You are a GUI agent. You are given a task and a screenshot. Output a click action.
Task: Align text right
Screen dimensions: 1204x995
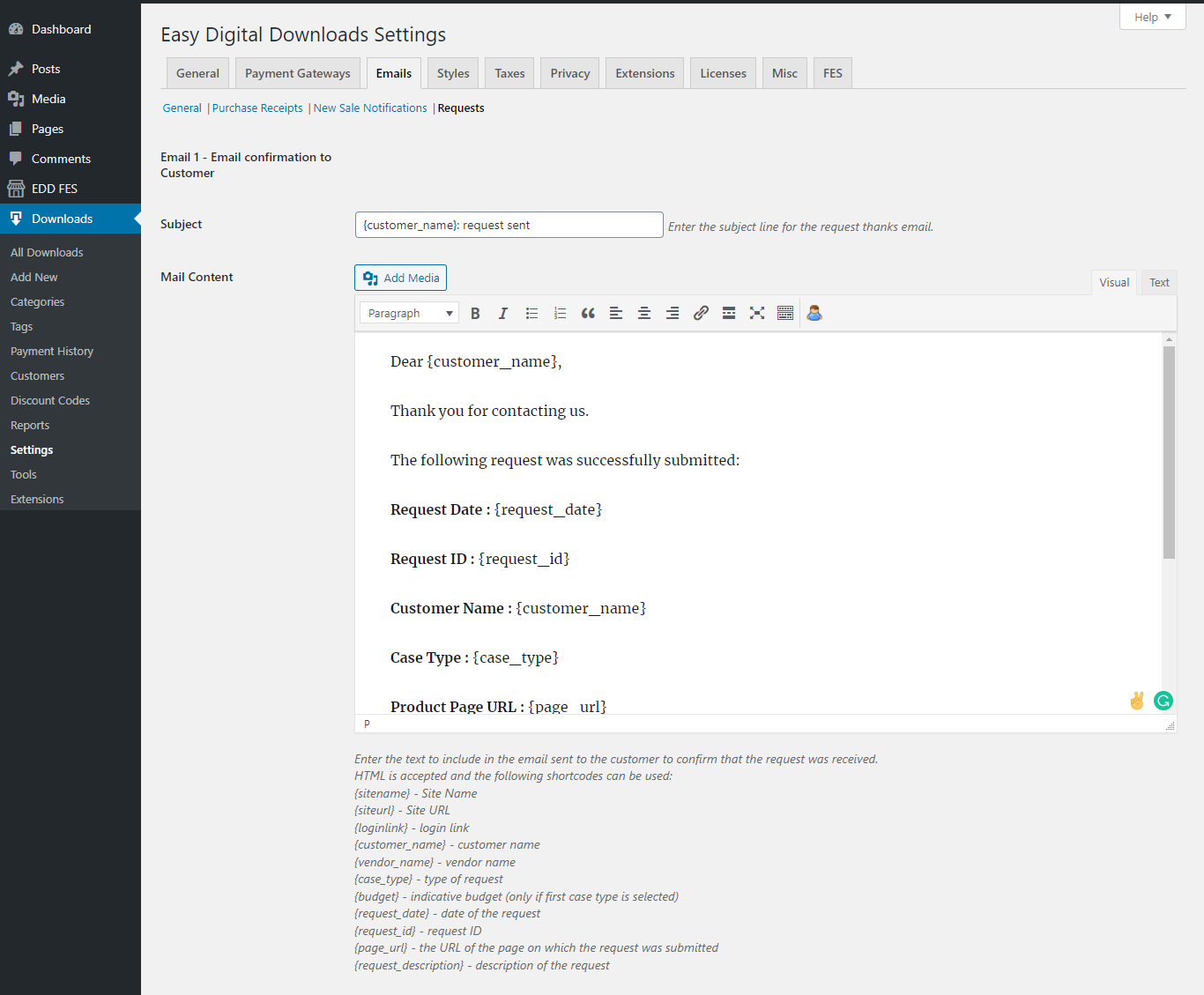pos(673,313)
